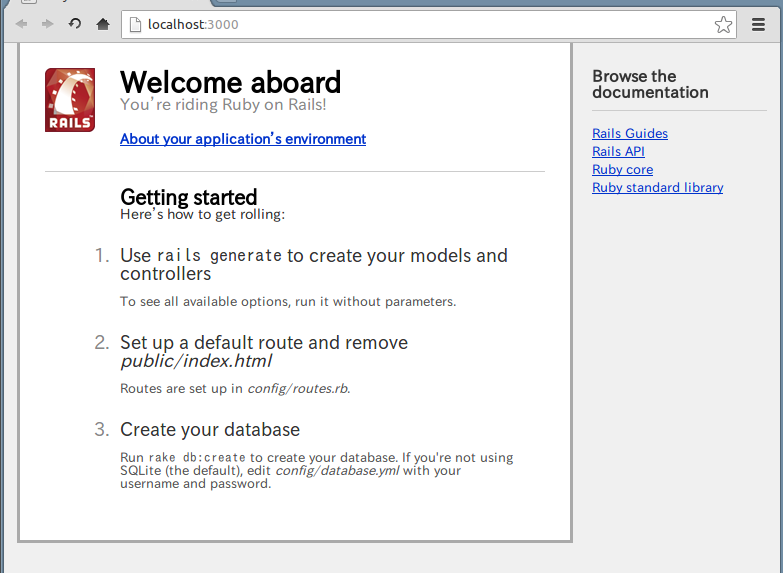Focus the localhost:3000 address bar

(x=428, y=24)
